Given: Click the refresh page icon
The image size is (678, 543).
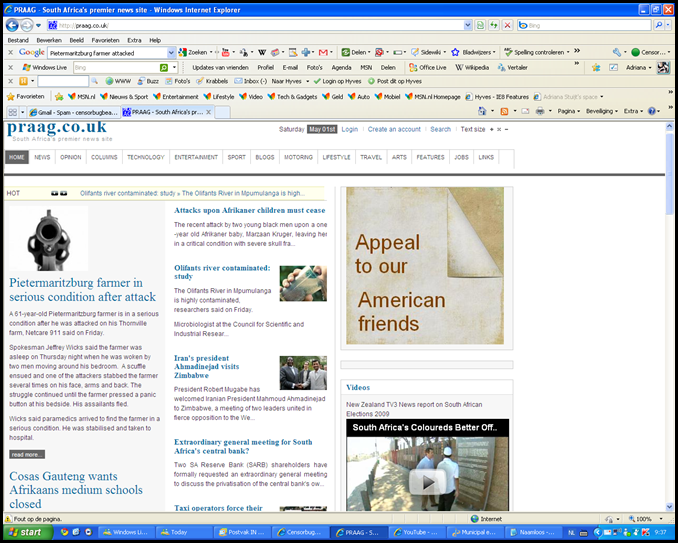Looking at the screenshot, I should pyautogui.click(x=493, y=26).
